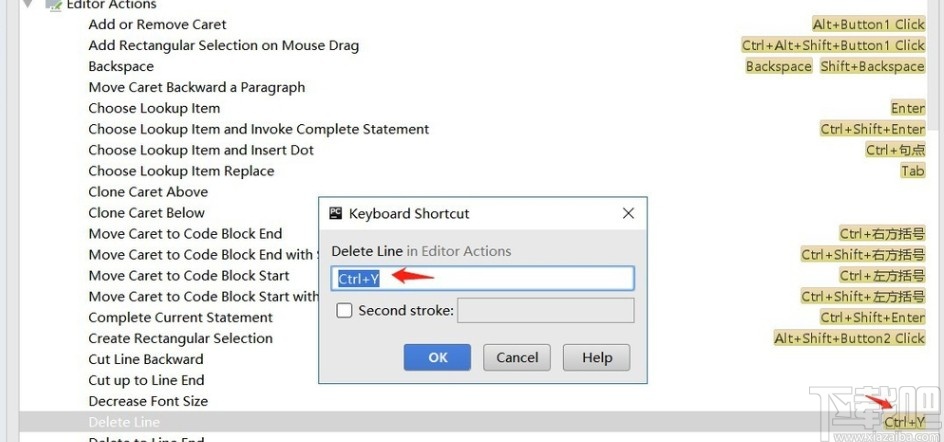Viewport: 944px width, 442px height.
Task: Select the Backspace action row
Action: click(x=121, y=66)
